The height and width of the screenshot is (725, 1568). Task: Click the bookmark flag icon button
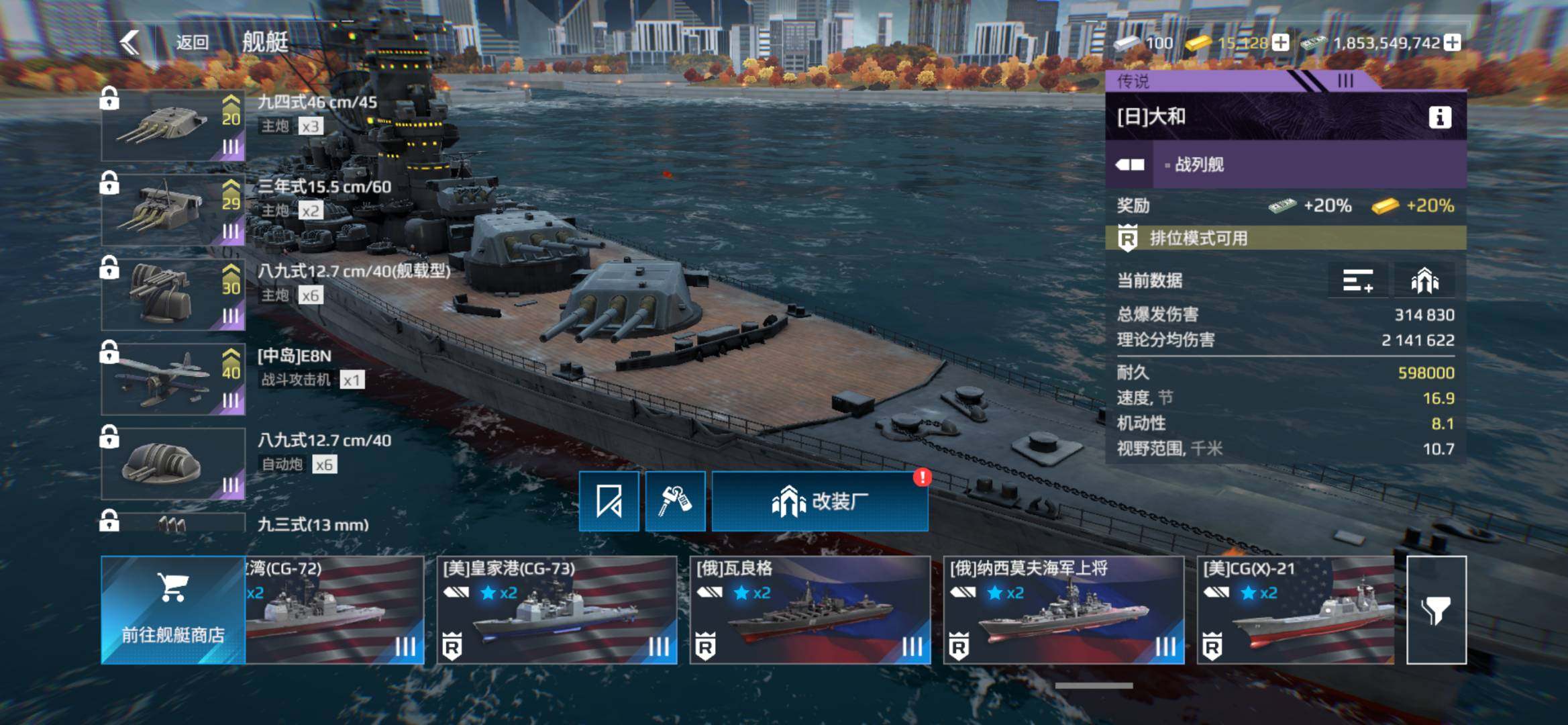(x=609, y=501)
